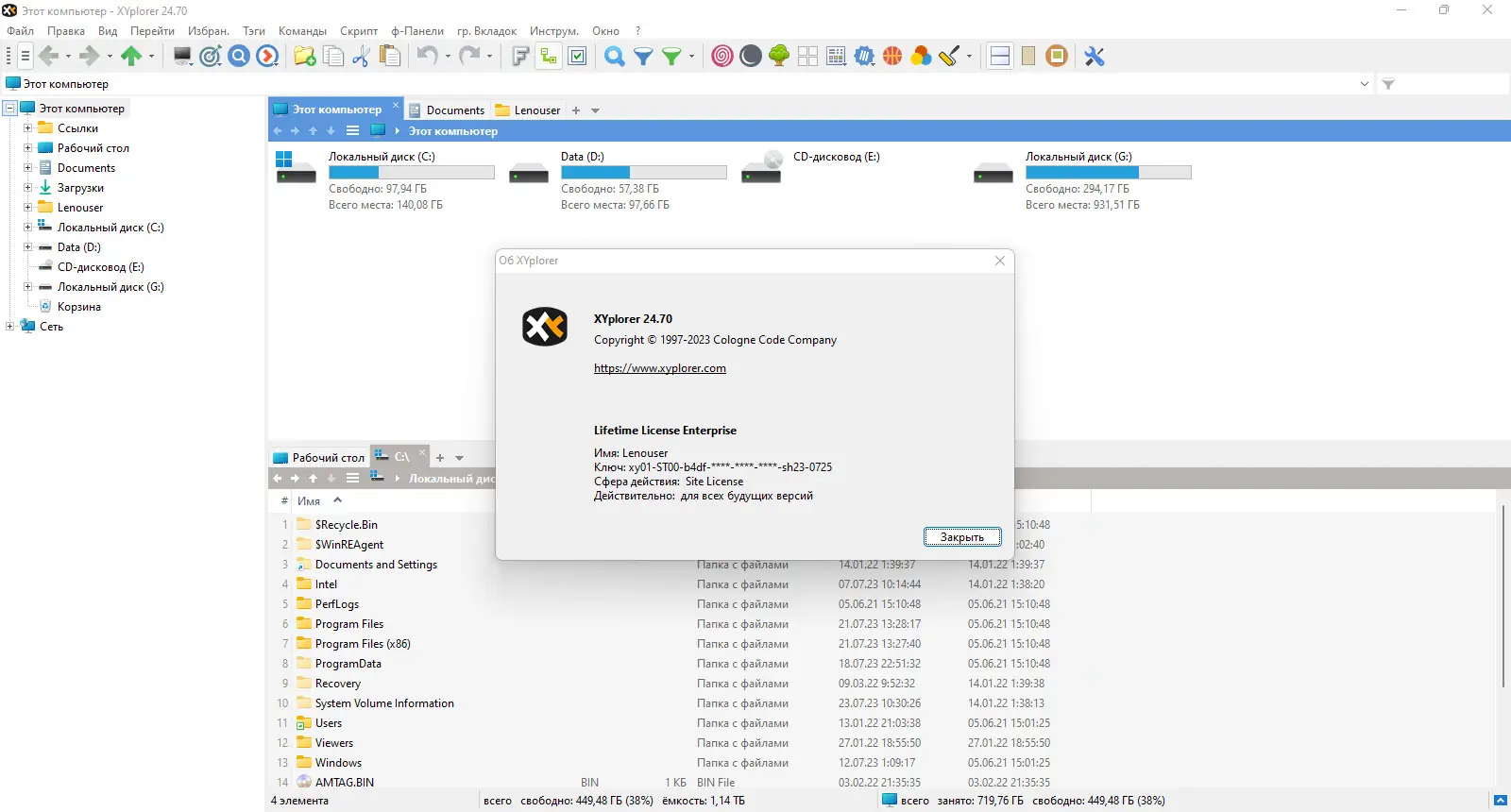Click the paint roller toolbar icon

click(x=949, y=57)
